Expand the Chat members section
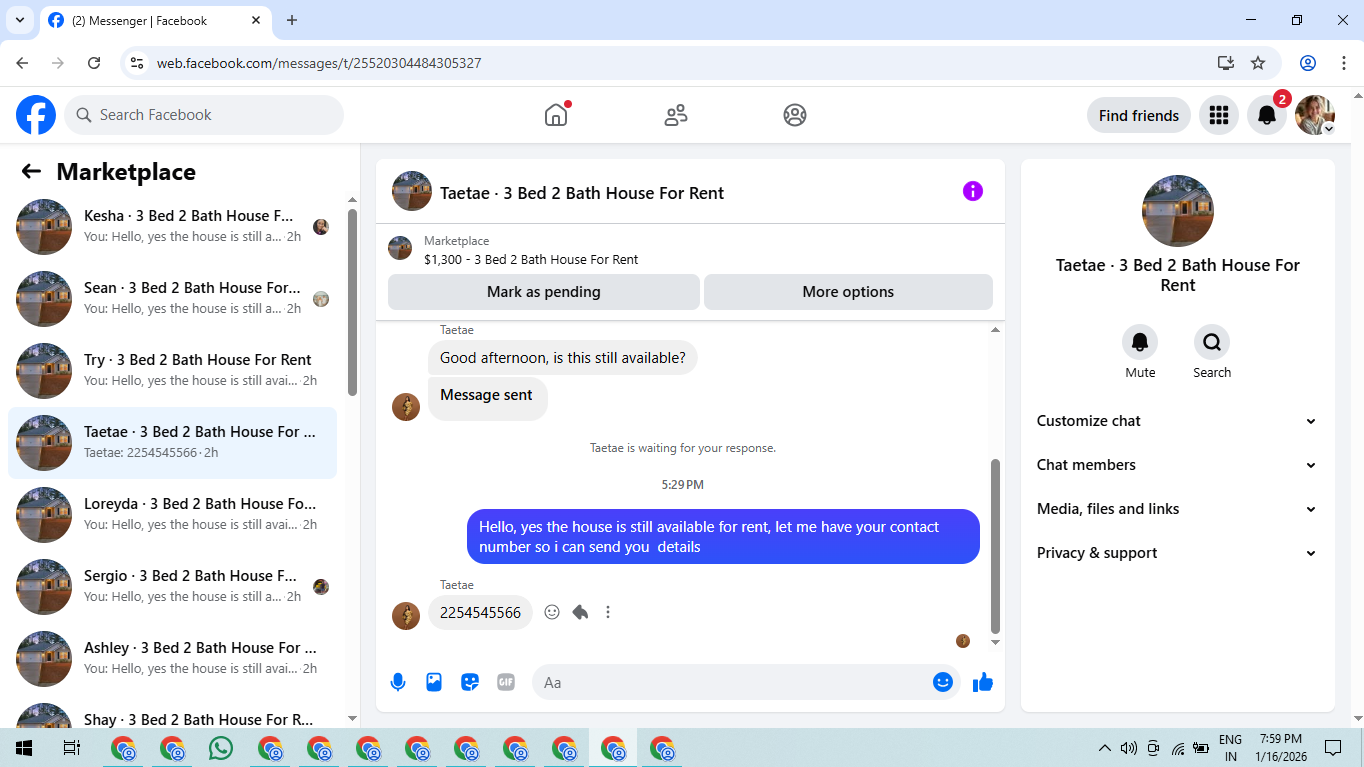The height and width of the screenshot is (767, 1364). 1177,465
